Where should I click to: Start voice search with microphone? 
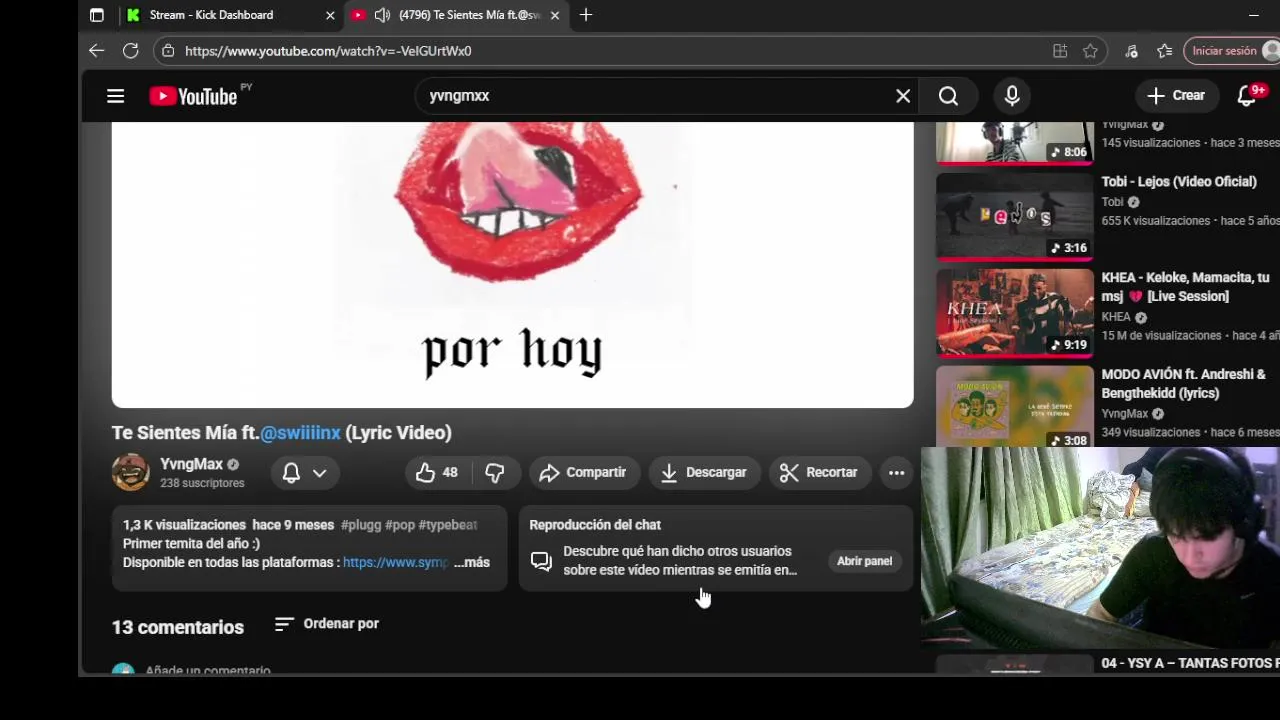point(1012,96)
